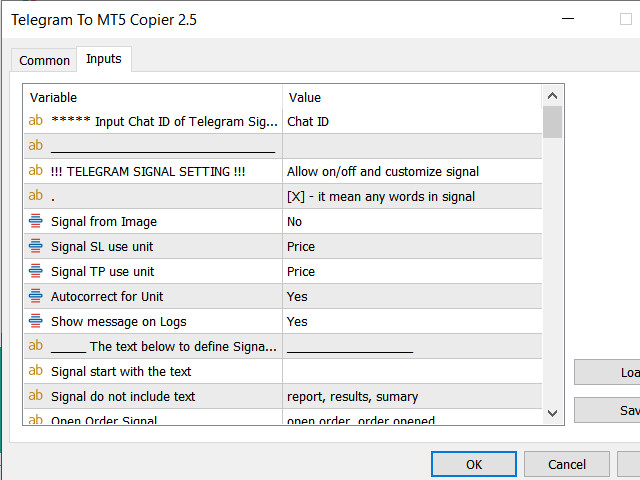Click the string icon beside The text below to define
Image resolution: width=640 pixels, height=480 pixels.
pyautogui.click(x=36, y=346)
